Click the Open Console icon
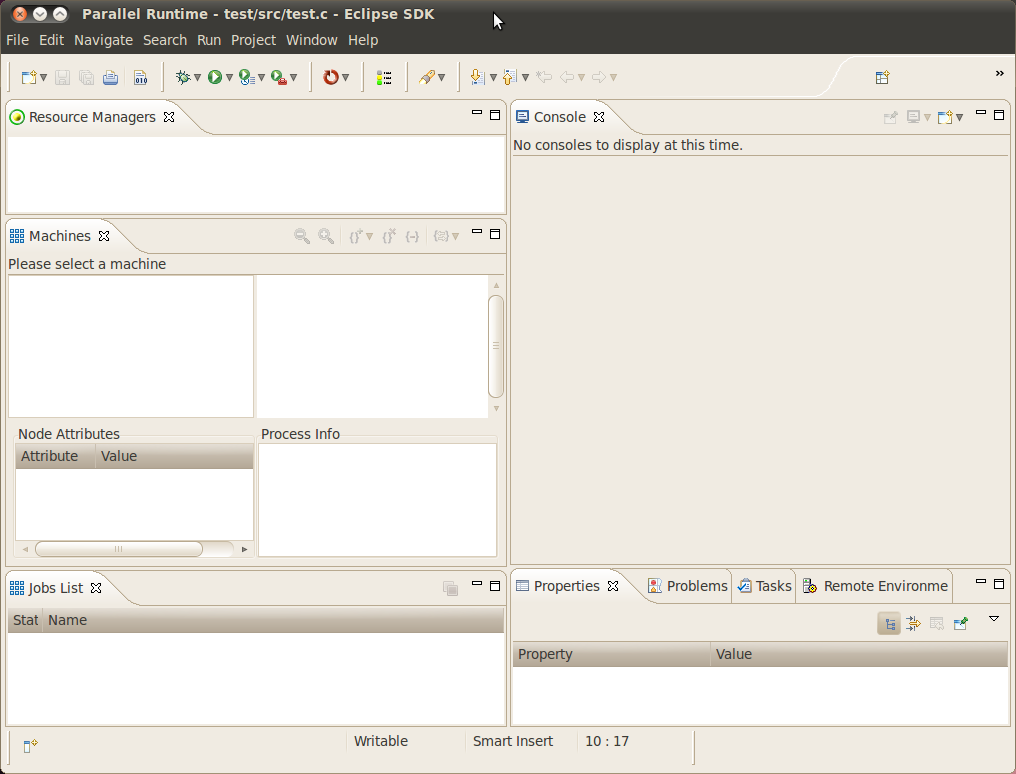1016x774 pixels. tap(945, 117)
